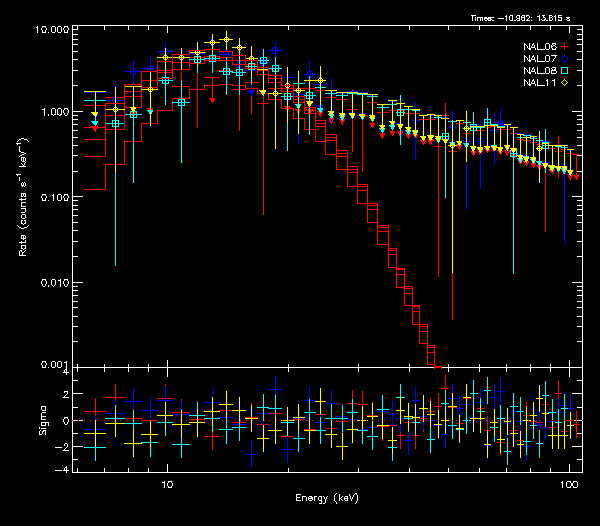Image resolution: width=600 pixels, height=526 pixels.
Task: Click the 0.100 y-axis tick label
Action: coord(55,198)
